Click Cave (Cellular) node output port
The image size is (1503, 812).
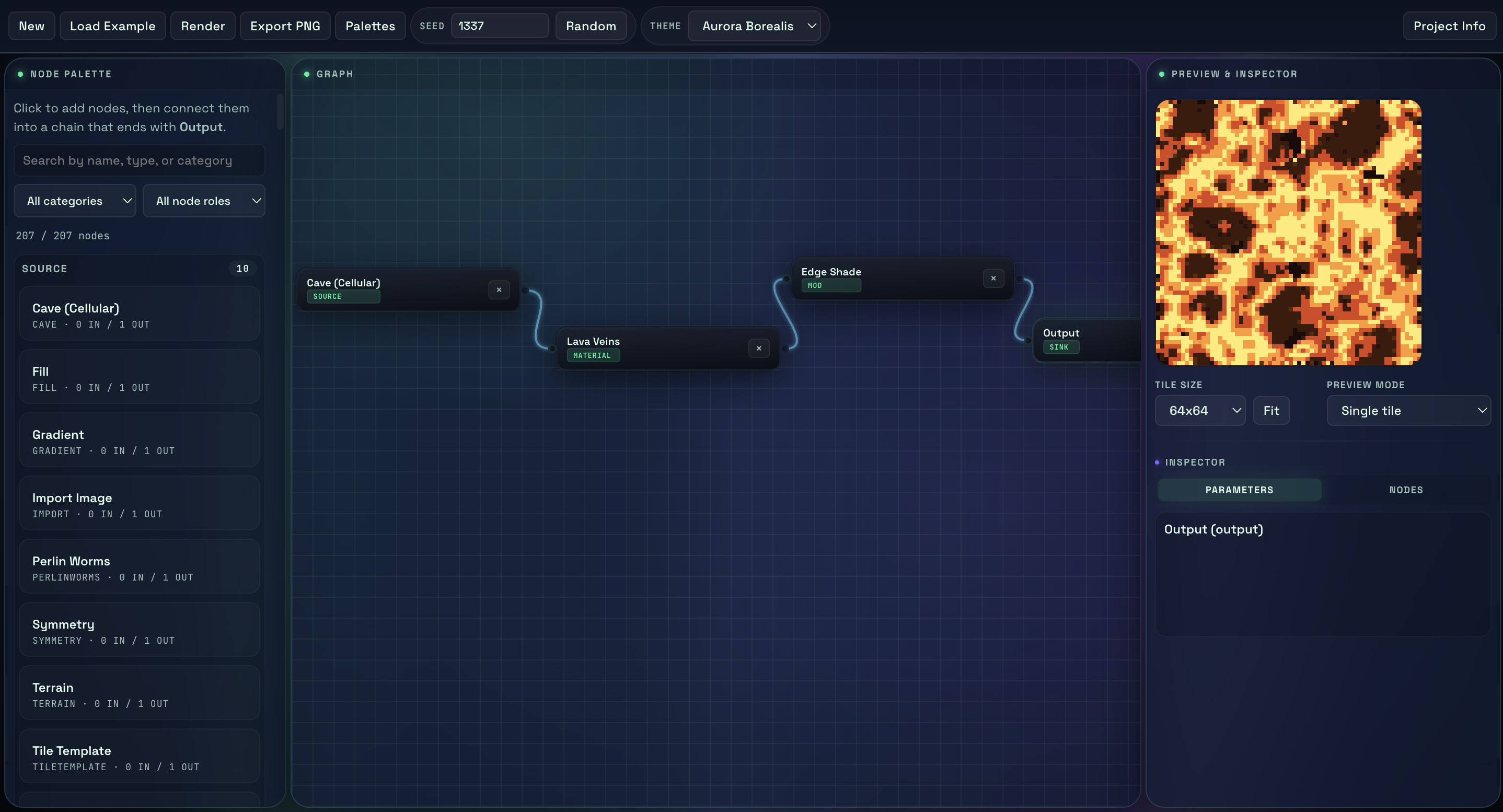[525, 290]
